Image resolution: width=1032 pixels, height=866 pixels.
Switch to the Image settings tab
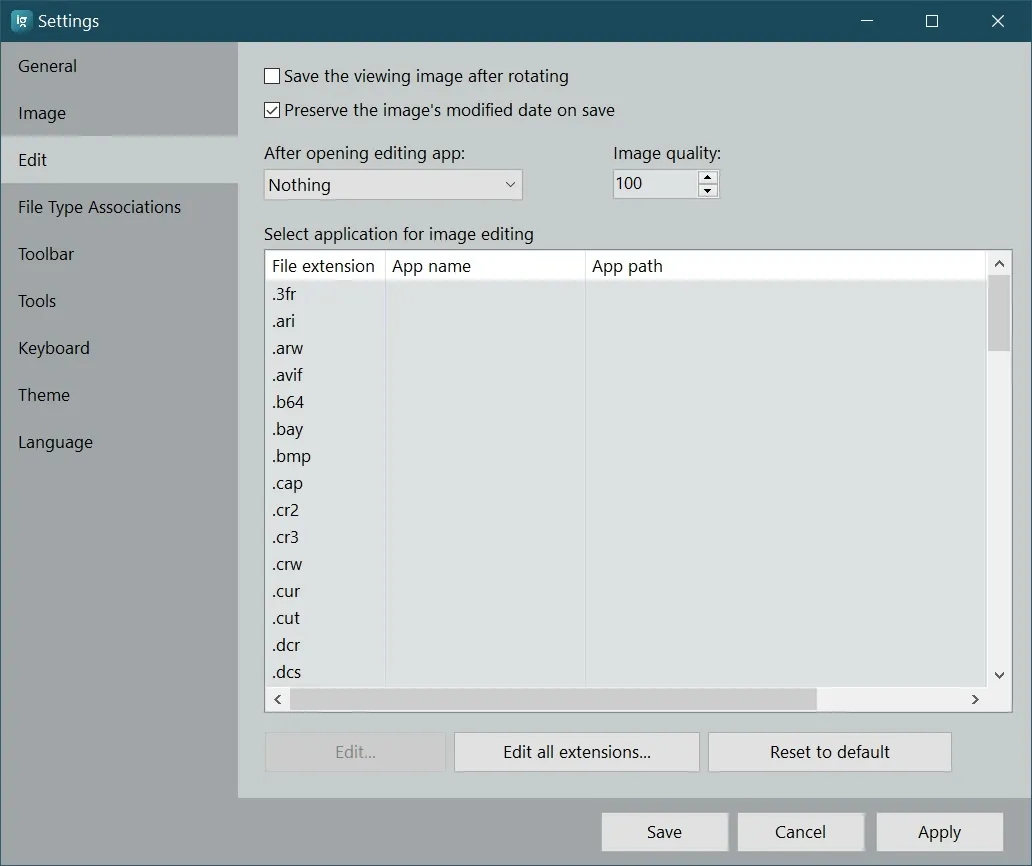(x=119, y=113)
